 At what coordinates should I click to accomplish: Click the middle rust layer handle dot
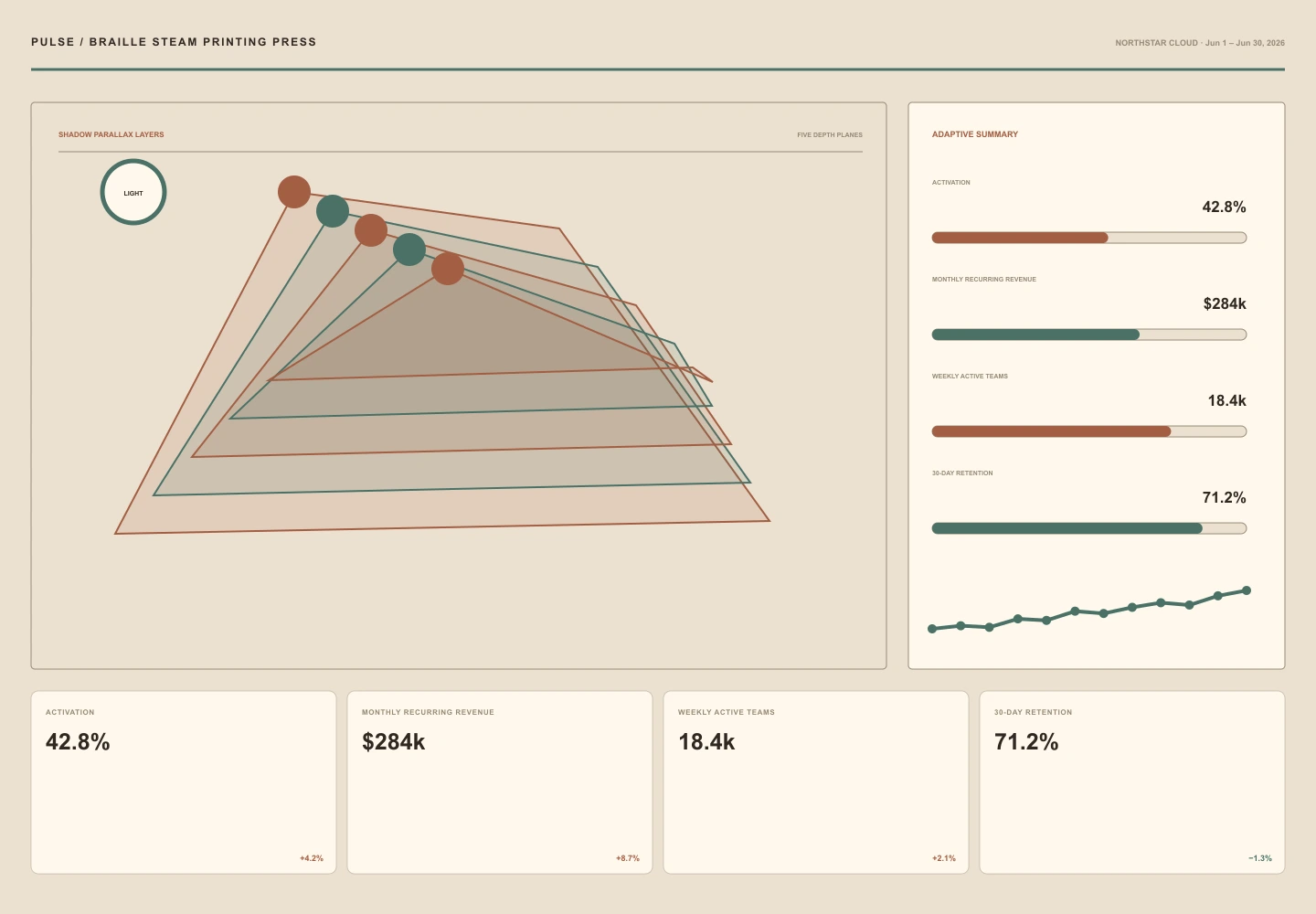pos(371,230)
